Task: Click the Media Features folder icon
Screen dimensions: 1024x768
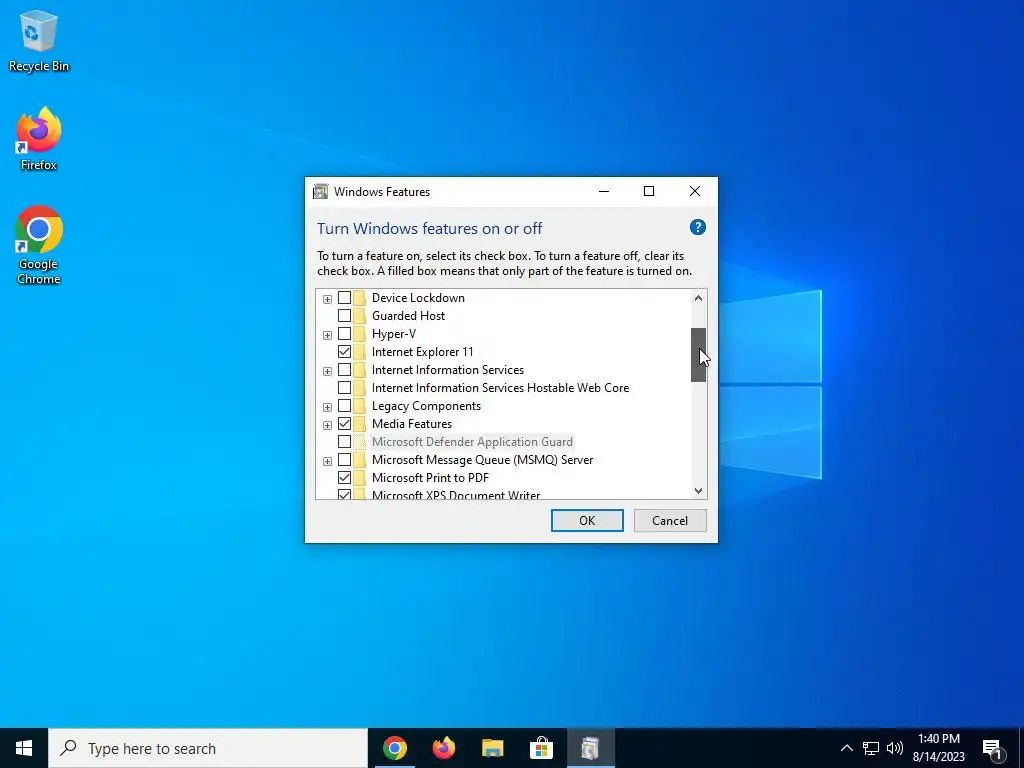Action: [x=359, y=424]
